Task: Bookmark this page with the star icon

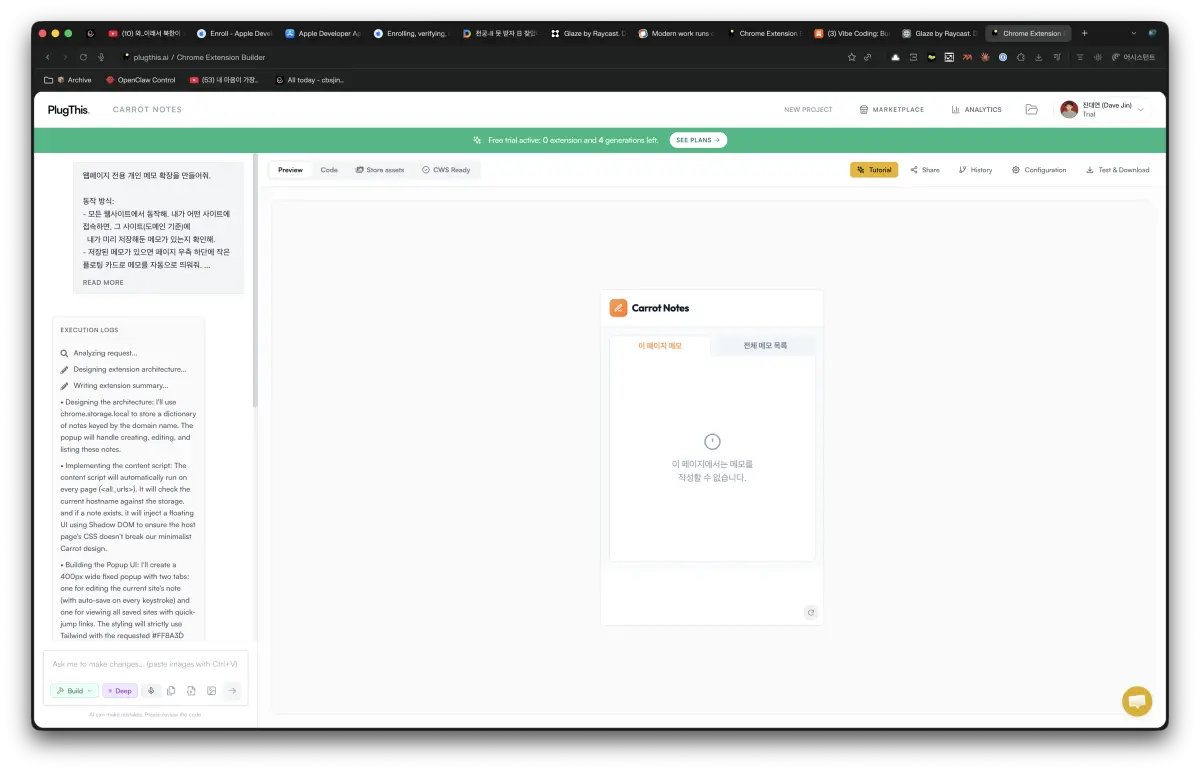Action: click(x=852, y=57)
